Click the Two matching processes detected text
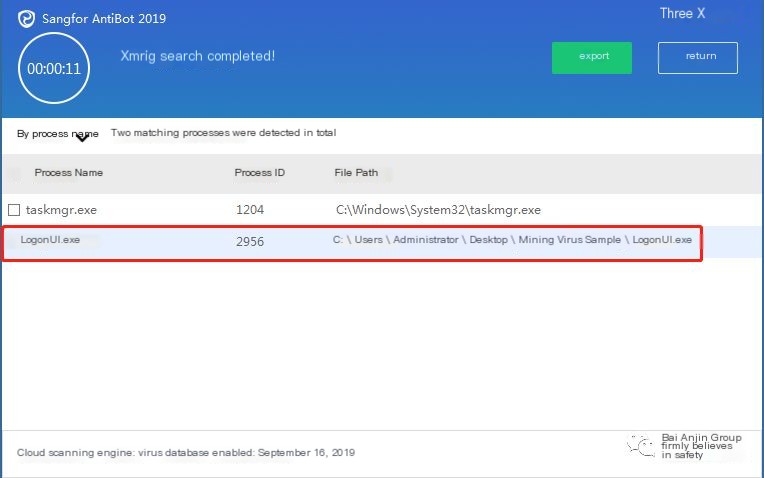This screenshot has height=478, width=764. (224, 133)
